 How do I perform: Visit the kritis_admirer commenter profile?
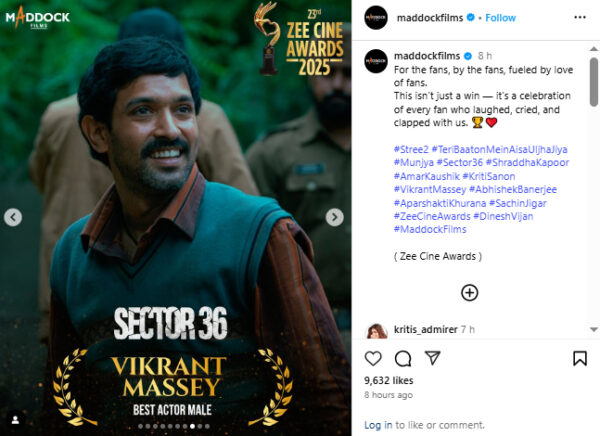click(426, 329)
